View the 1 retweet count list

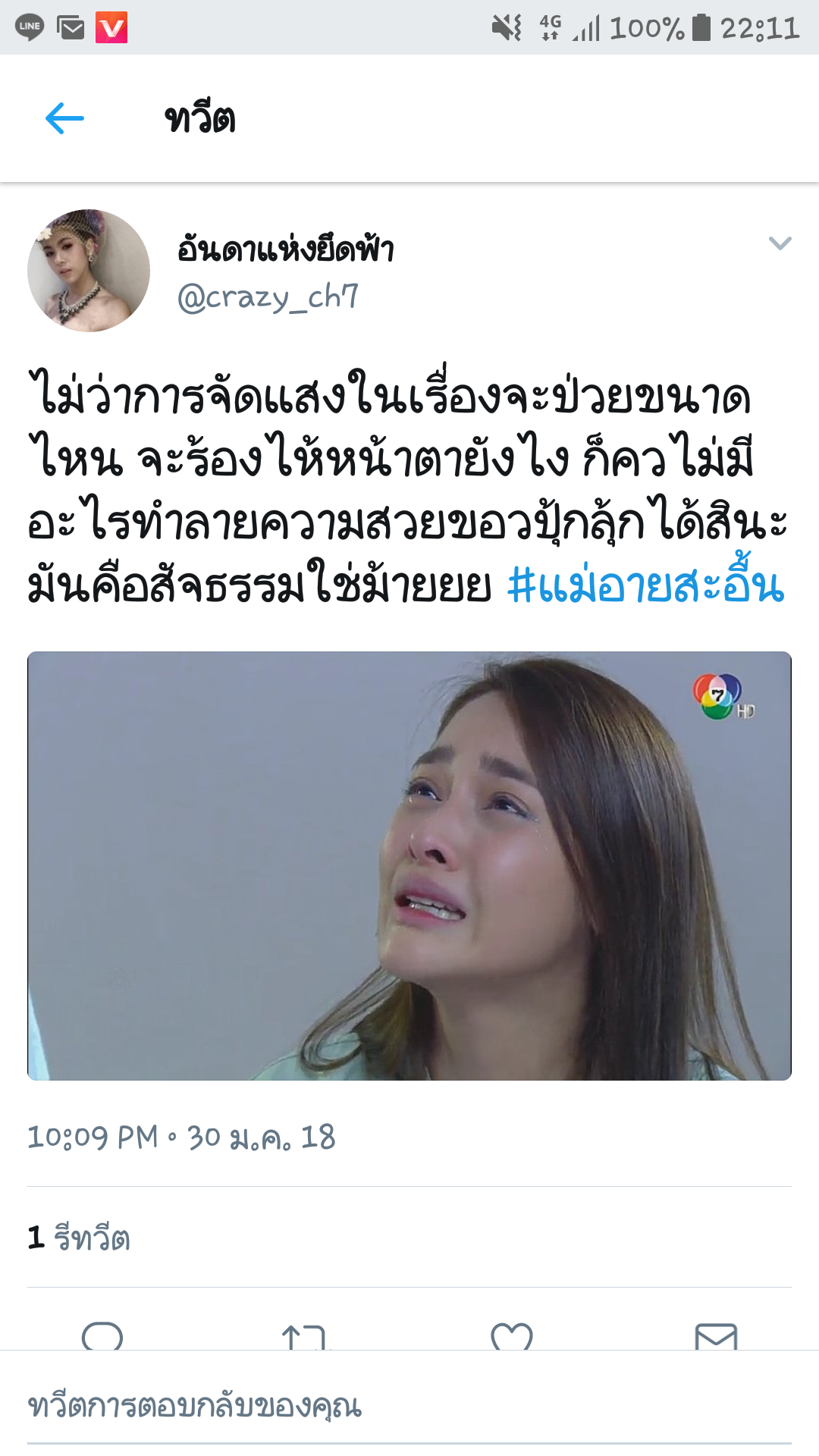[79, 1238]
